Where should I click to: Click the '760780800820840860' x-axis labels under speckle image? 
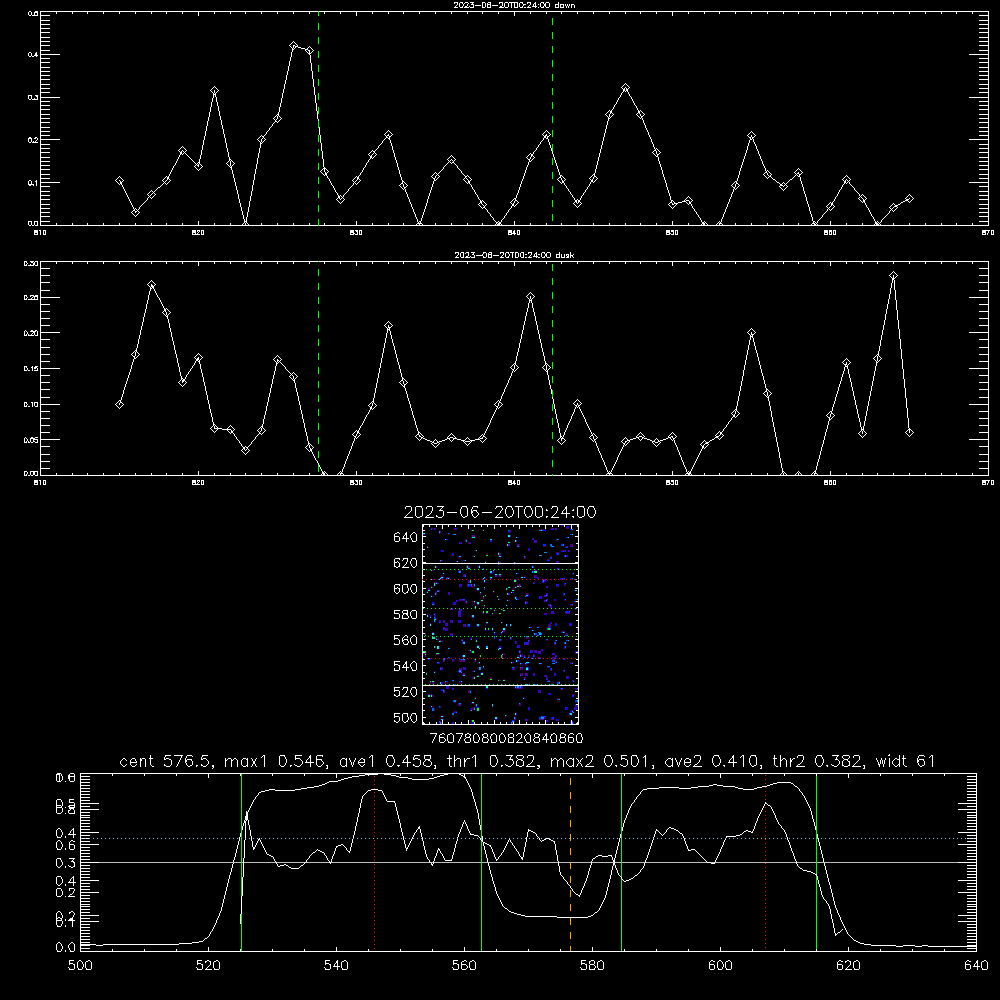pyautogui.click(x=507, y=738)
